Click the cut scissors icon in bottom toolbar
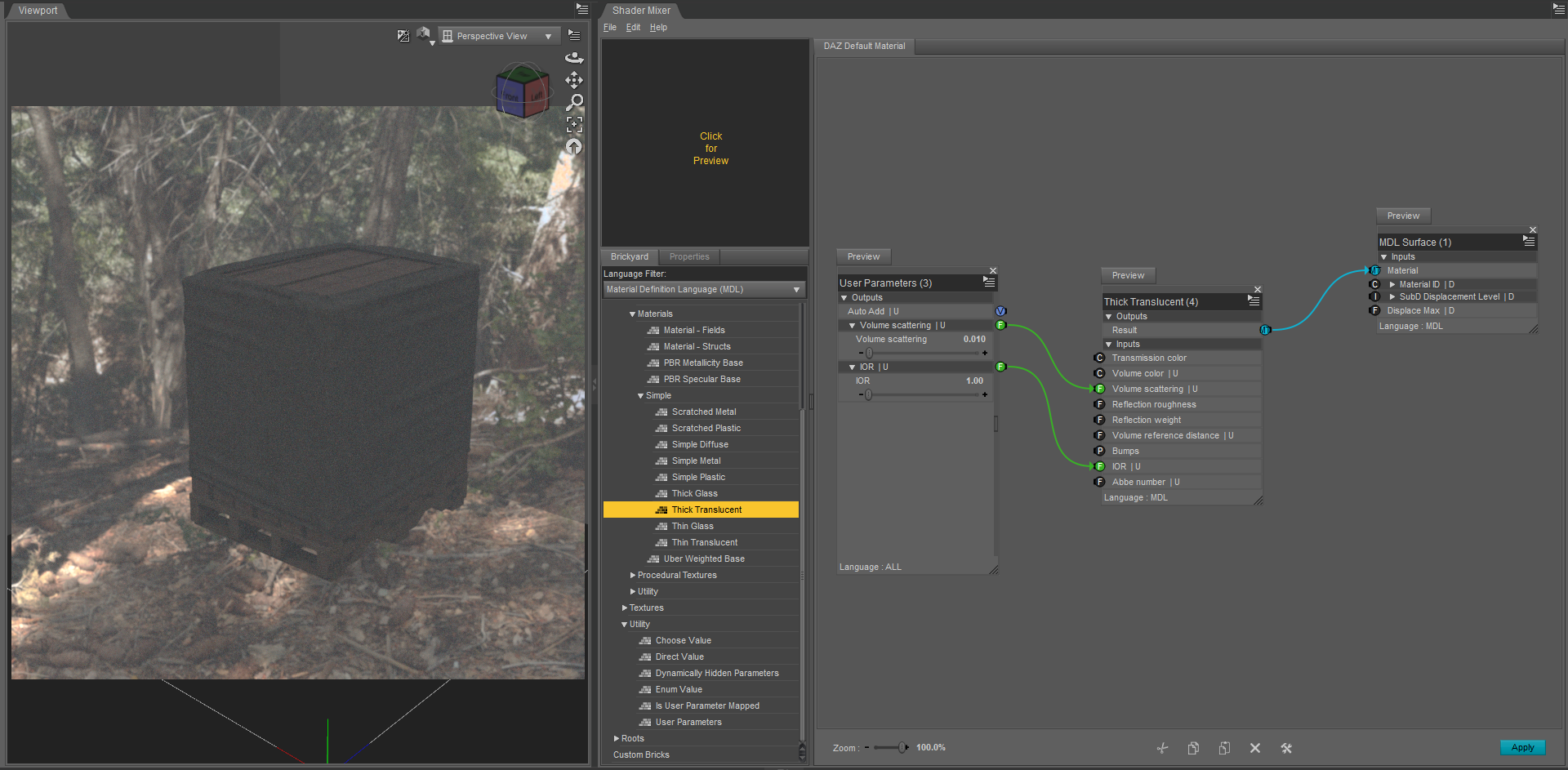The width and height of the screenshot is (1568, 770). pos(1162,748)
